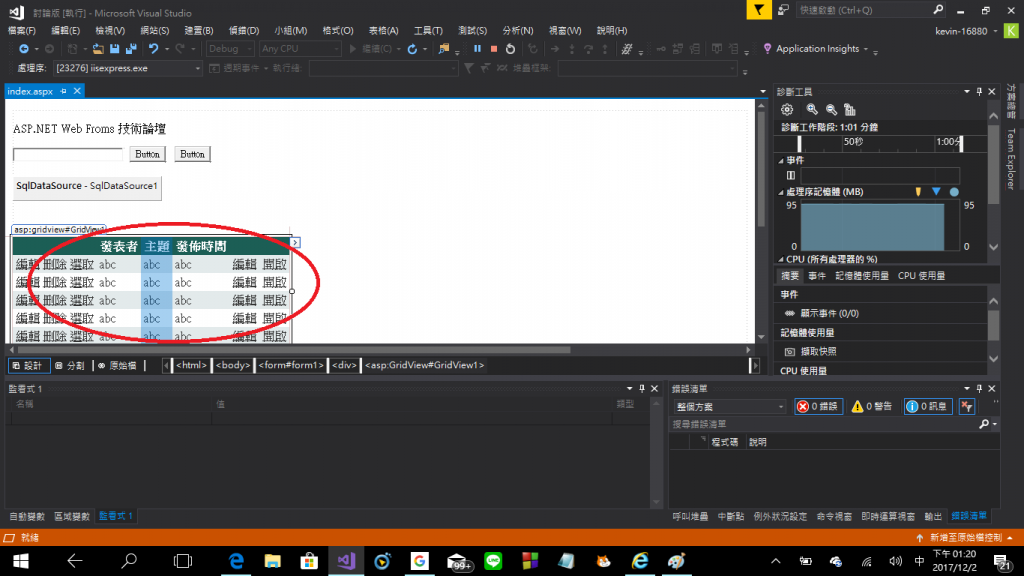Viewport: 1024px width, 576px height.
Task: Select the CPU 使用量 tab
Action: tap(921, 276)
